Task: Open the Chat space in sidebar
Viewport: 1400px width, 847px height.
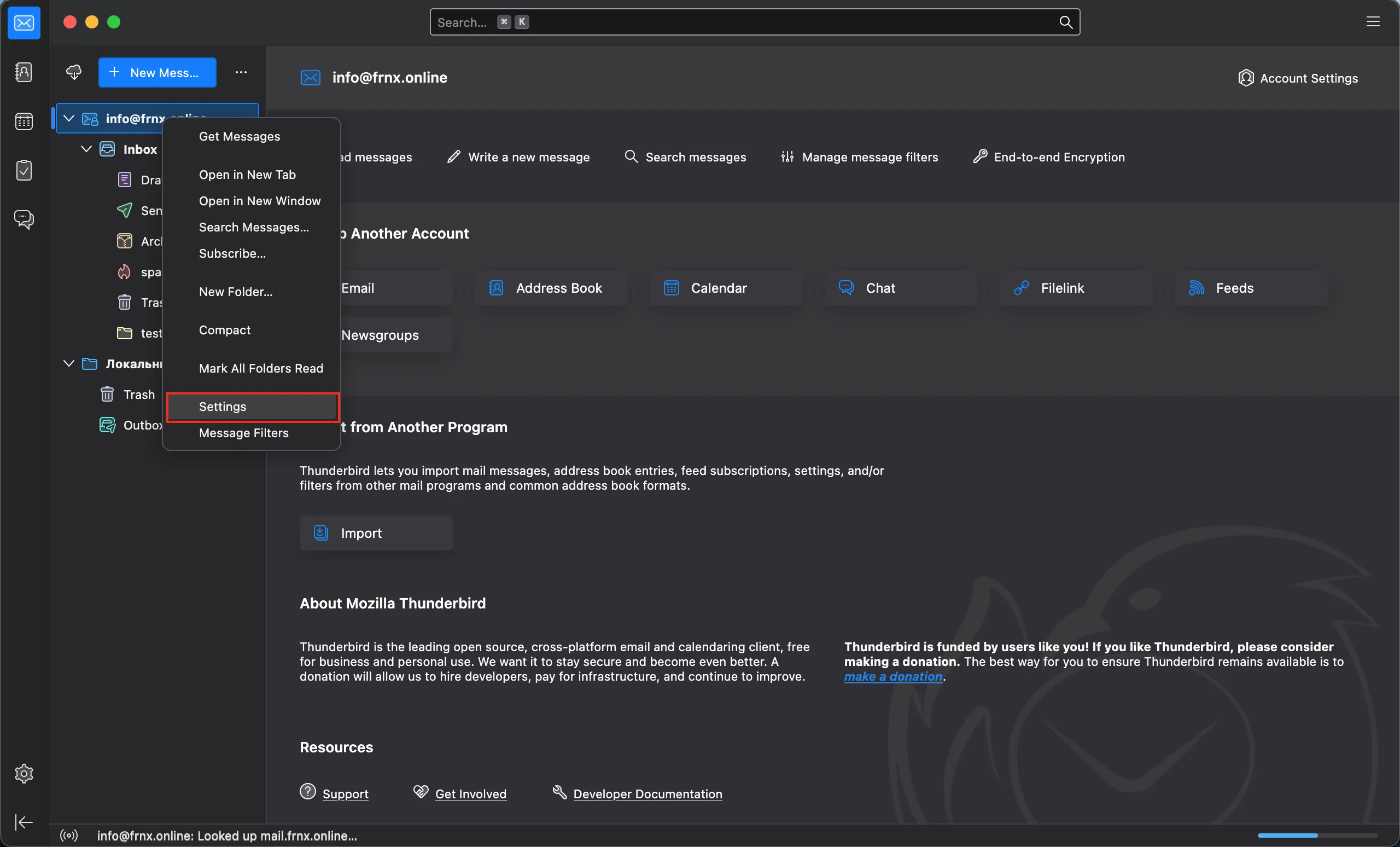Action: click(x=24, y=219)
